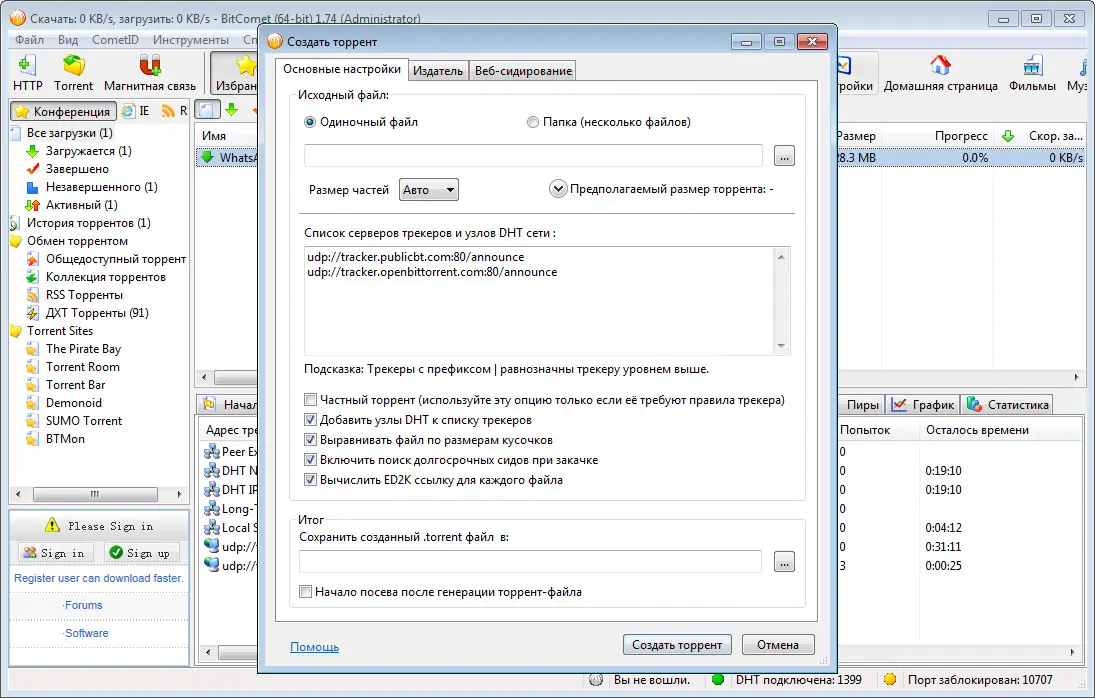Toggle Вычислить ED2K ссылку checkbox

pos(311,480)
